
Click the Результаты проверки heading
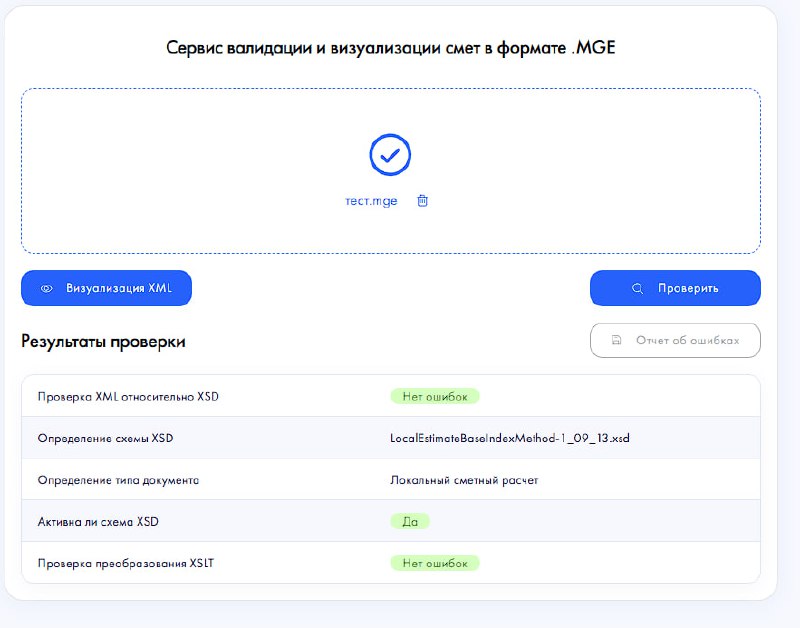[x=103, y=341]
